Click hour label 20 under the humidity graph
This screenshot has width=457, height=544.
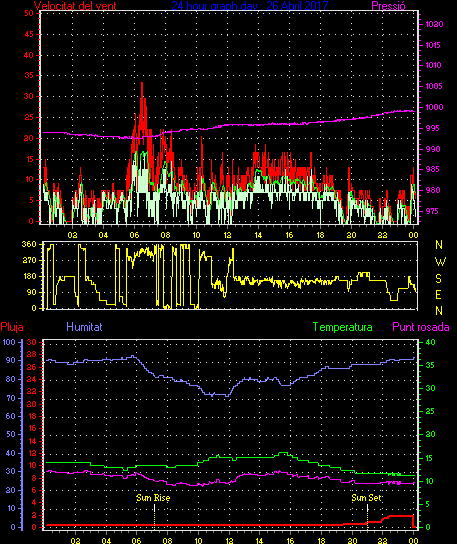pyautogui.click(x=352, y=541)
